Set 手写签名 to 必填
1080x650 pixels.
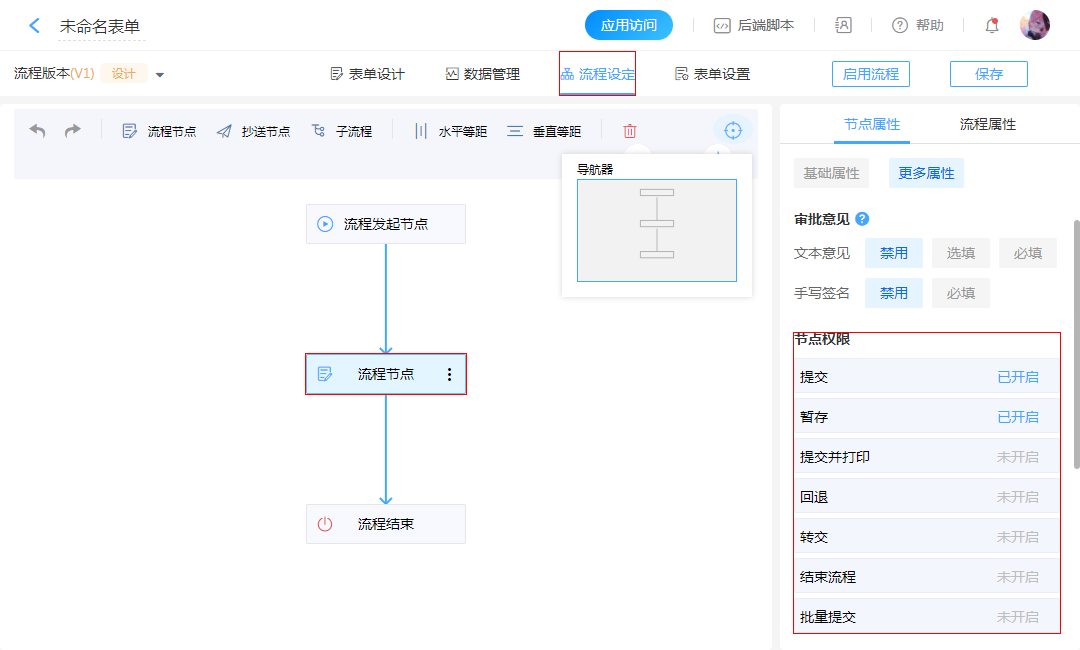[960, 293]
